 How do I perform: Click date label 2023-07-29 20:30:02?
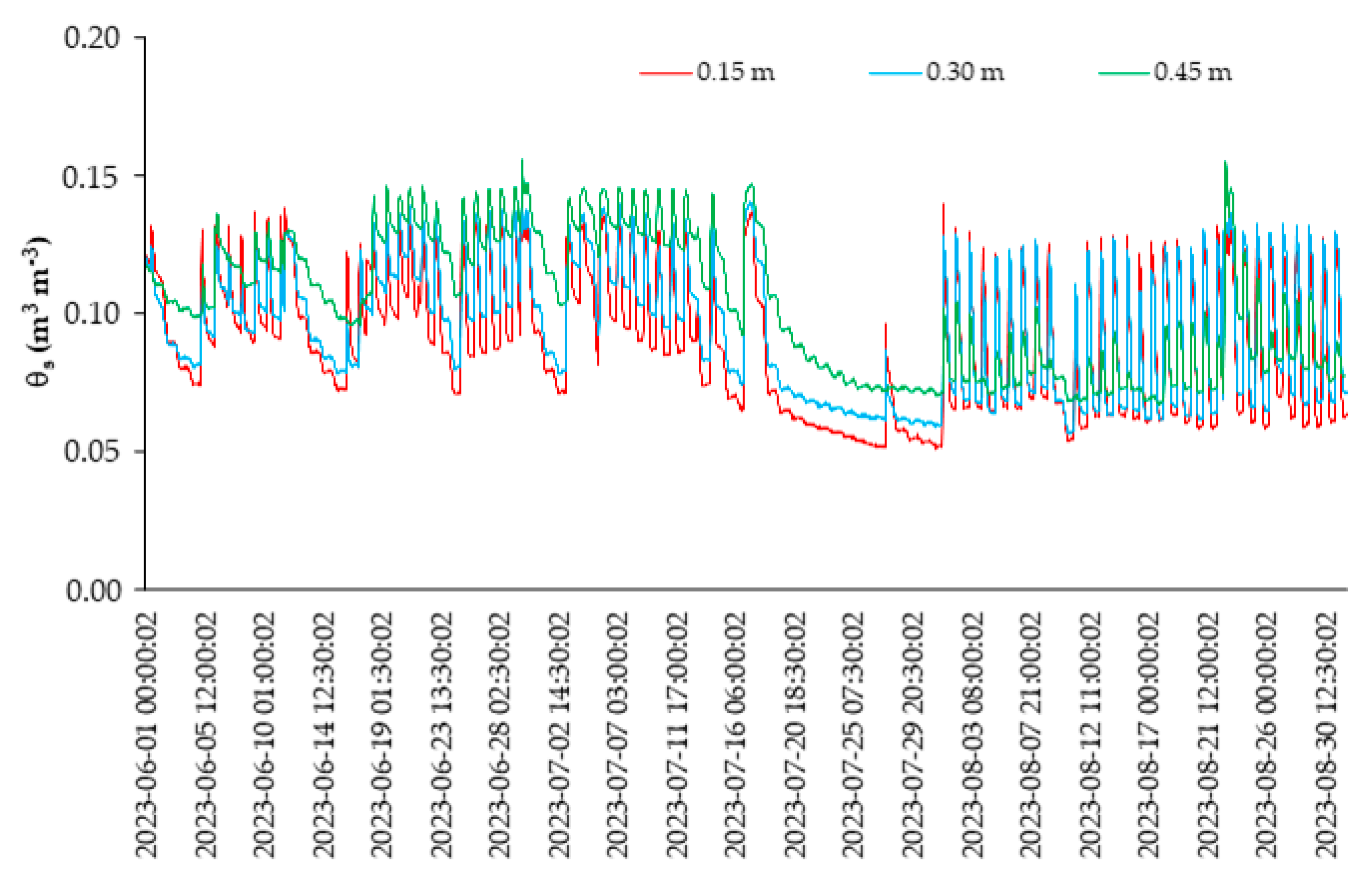tap(913, 735)
